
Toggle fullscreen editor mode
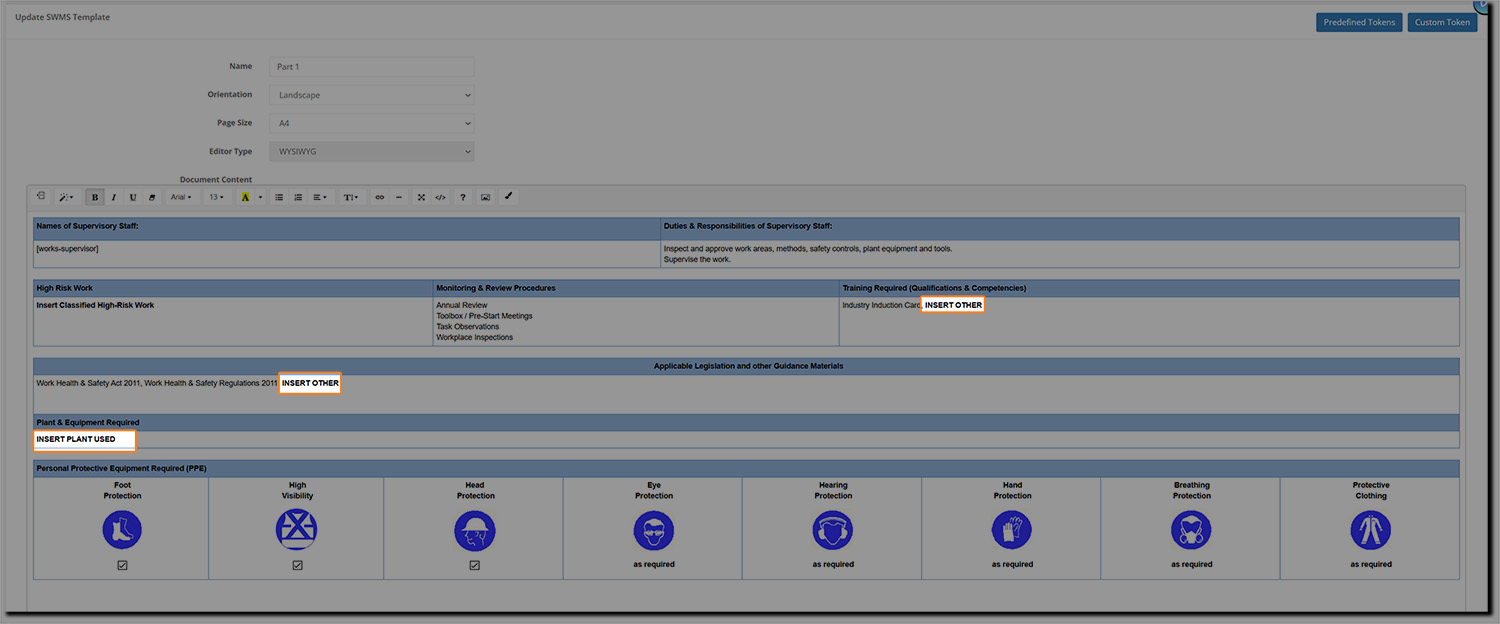pos(421,197)
